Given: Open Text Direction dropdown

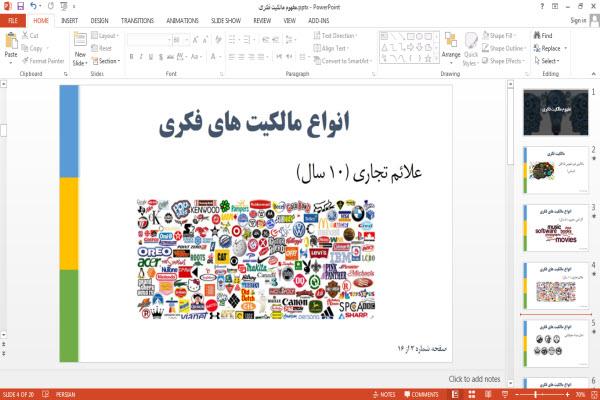Looking at the screenshot, I should tap(335, 36).
